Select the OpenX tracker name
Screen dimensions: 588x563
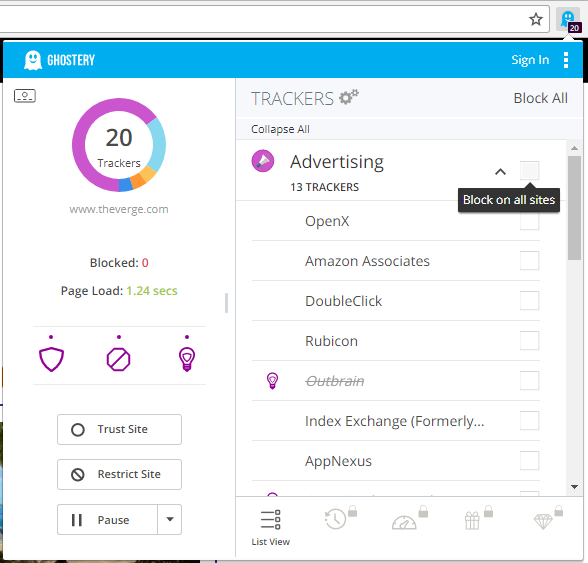[x=327, y=221]
